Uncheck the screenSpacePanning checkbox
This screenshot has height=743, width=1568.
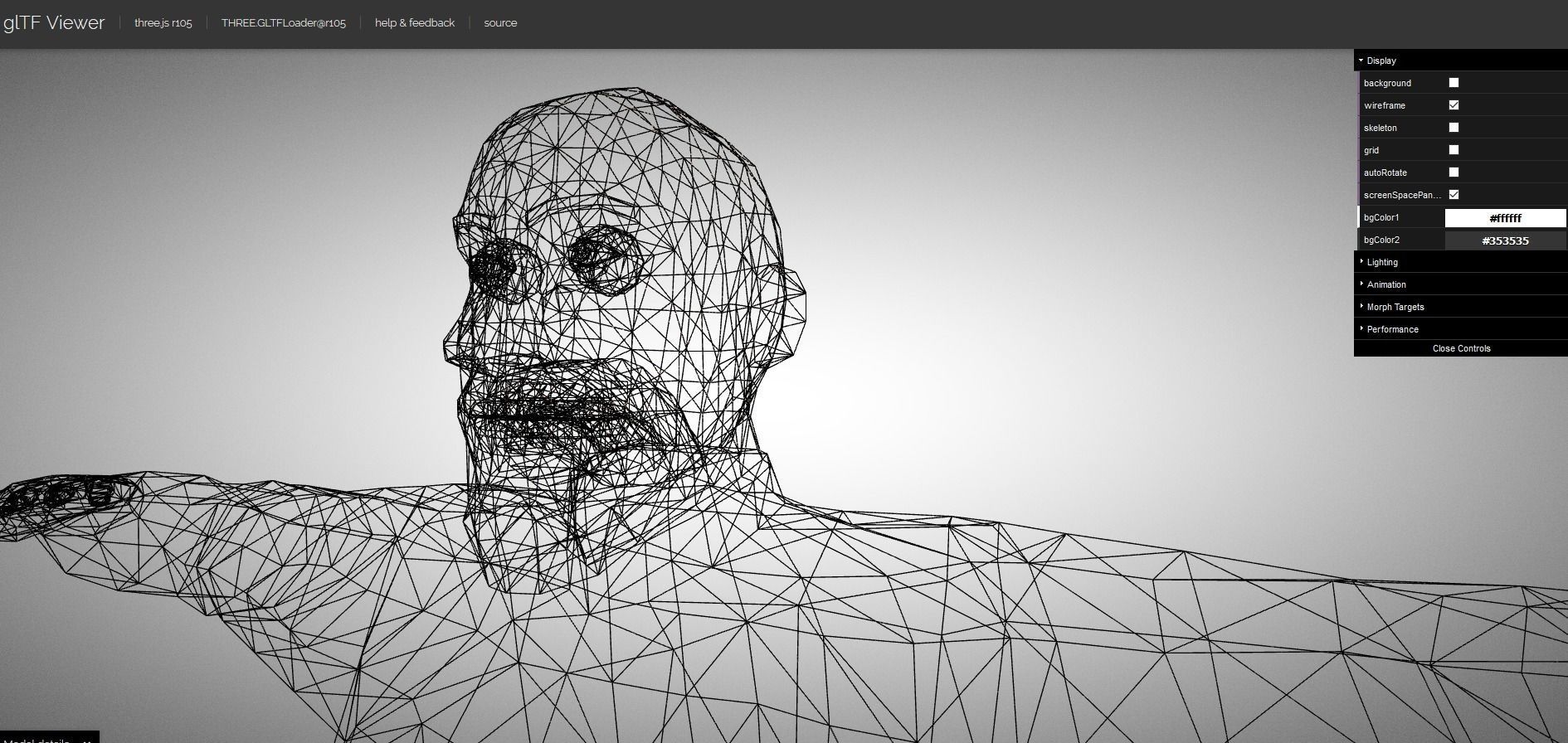pos(1454,195)
